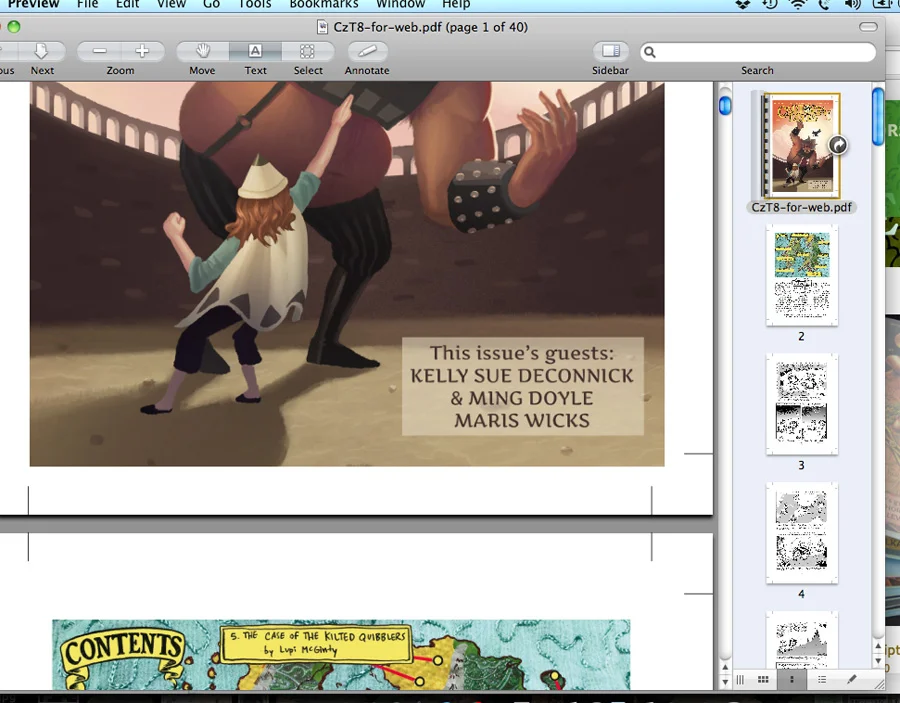
Task: Click the KELLY SUE DECONNICK text
Action: point(522,376)
